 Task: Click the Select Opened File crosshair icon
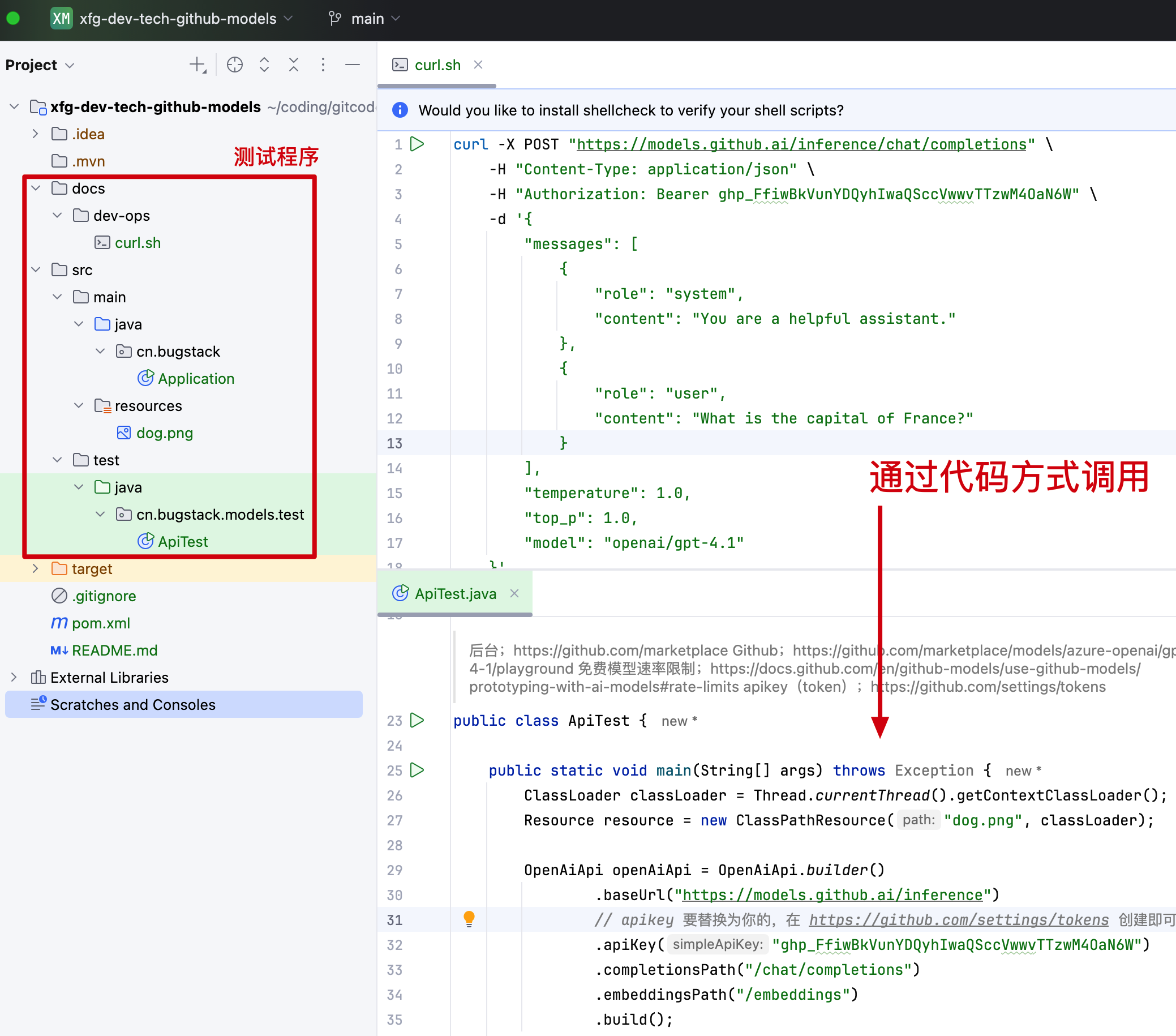click(x=235, y=65)
